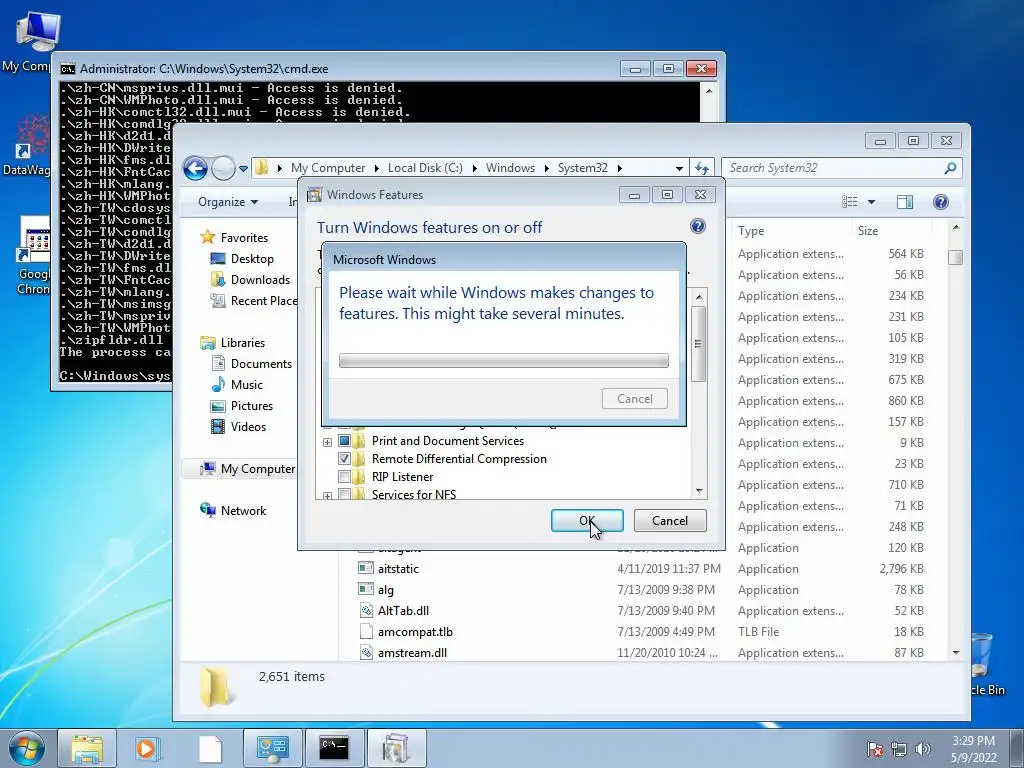Screen dimensions: 1024x768
Task: Open the Documents library
Action: click(x=261, y=364)
